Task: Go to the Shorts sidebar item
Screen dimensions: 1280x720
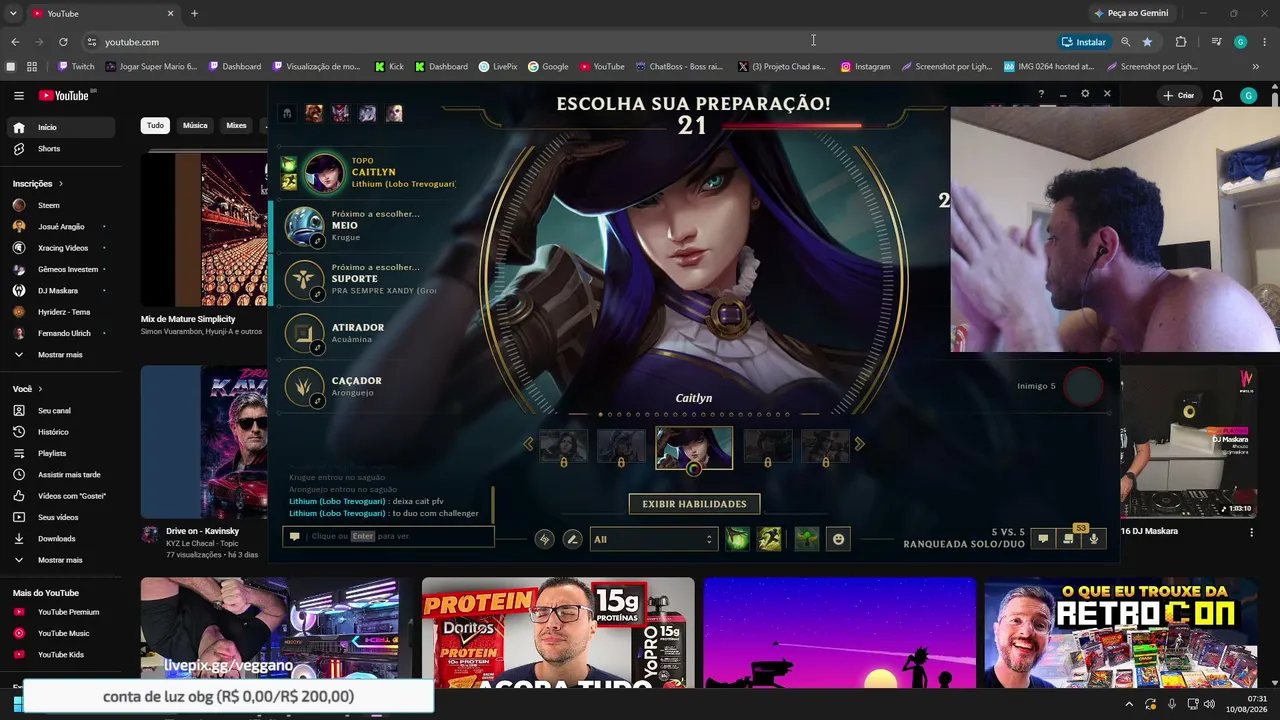Action: pyautogui.click(x=60, y=149)
